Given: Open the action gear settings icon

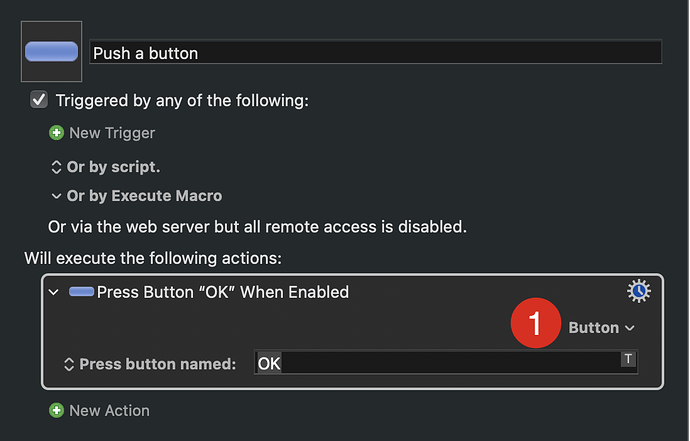Looking at the screenshot, I should [x=639, y=291].
